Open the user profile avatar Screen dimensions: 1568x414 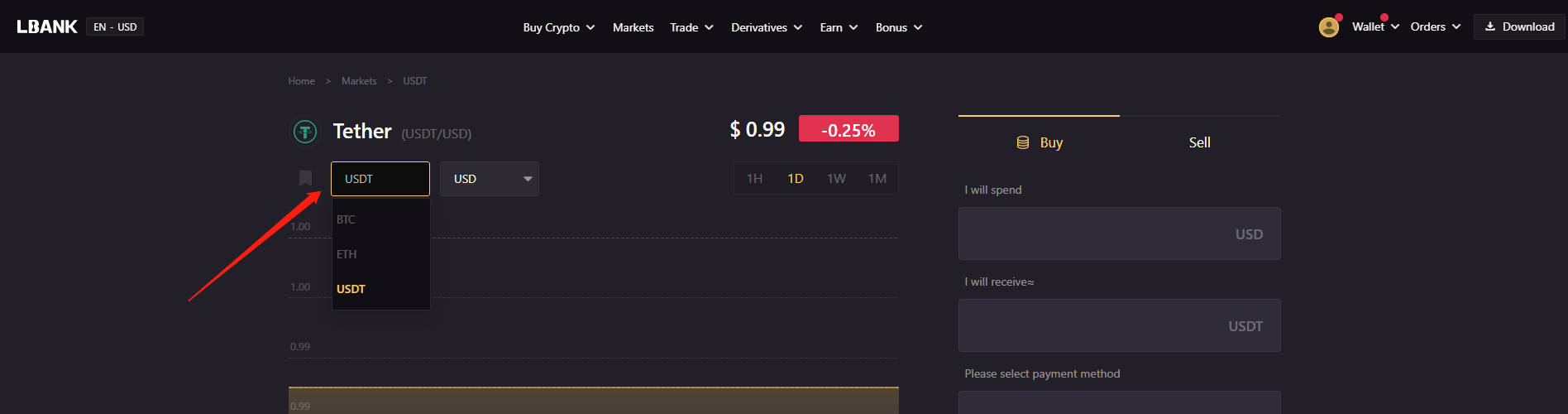click(1329, 27)
